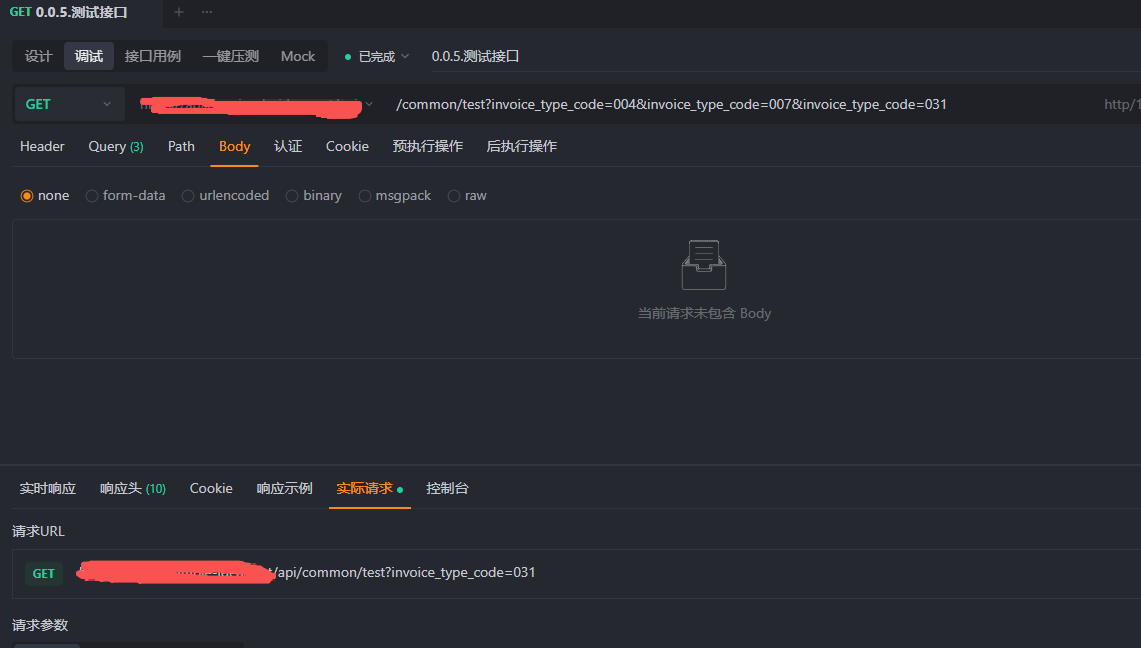Switch to the Mock tab
Screen dimensions: 1141x648
pyautogui.click(x=298, y=56)
